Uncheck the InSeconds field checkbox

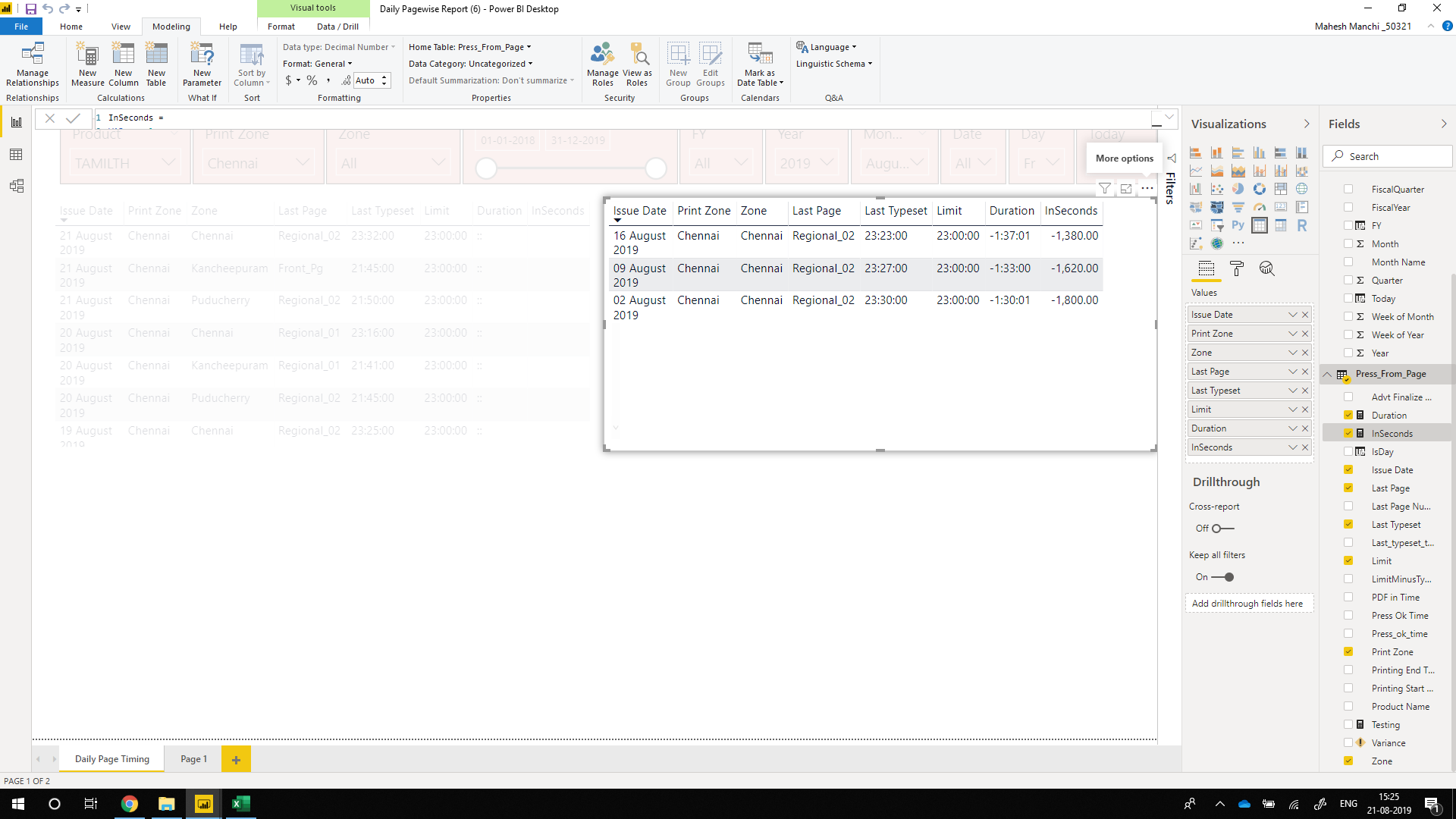(1348, 434)
